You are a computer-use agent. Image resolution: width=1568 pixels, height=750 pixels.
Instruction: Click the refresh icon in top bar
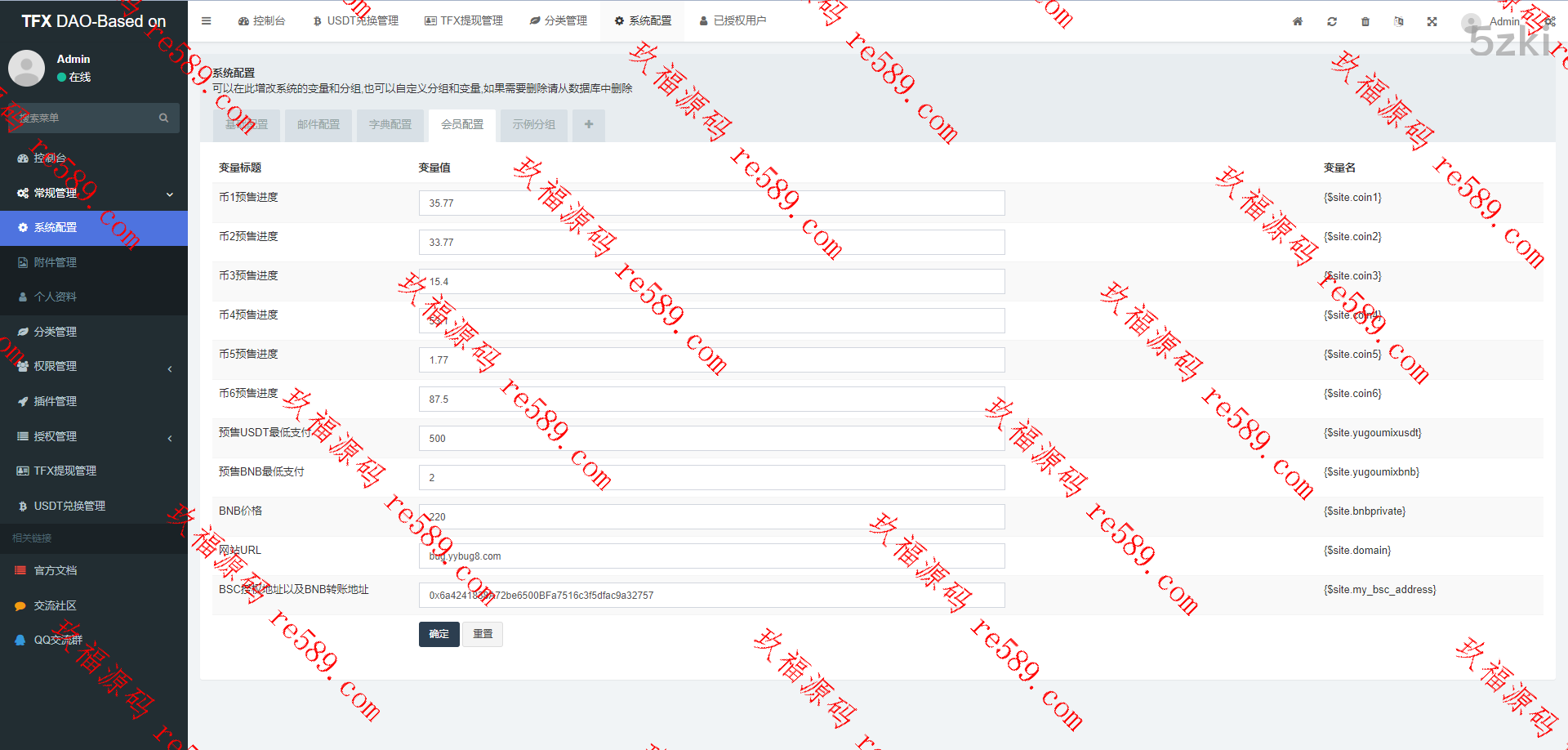click(1332, 22)
